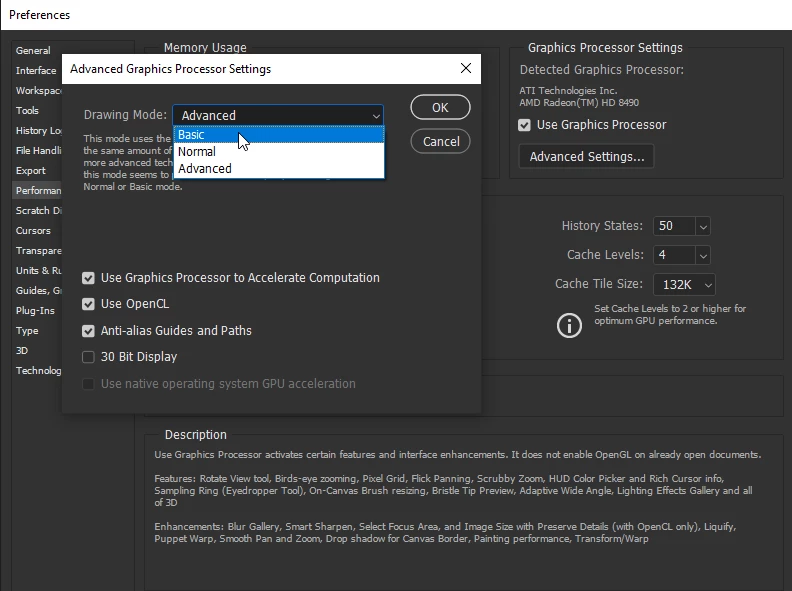Select General in preferences sidebar
This screenshot has height=591, width=792.
pyautogui.click(x=33, y=51)
